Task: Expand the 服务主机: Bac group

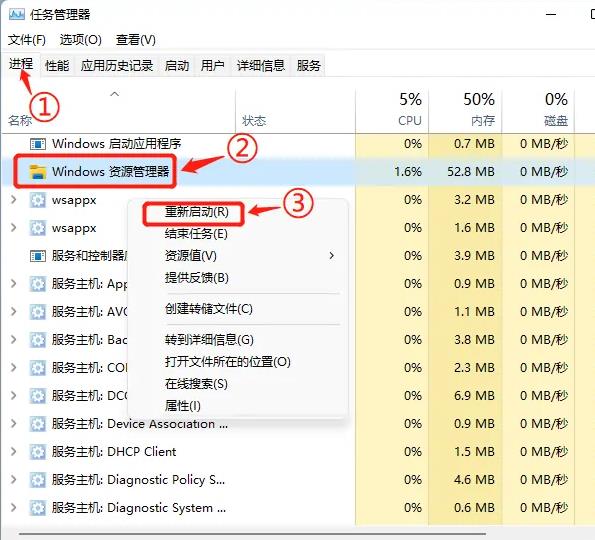Action: 14,339
